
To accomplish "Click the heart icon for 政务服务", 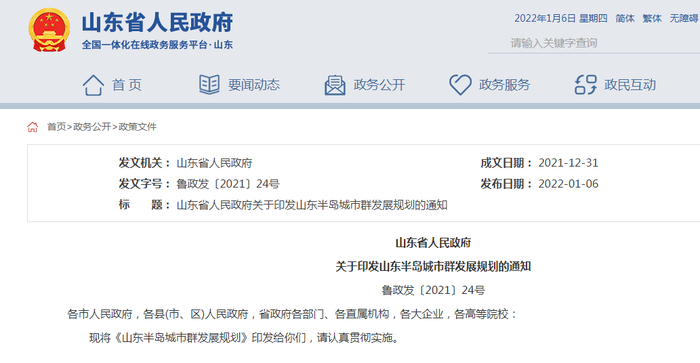I will (460, 84).
